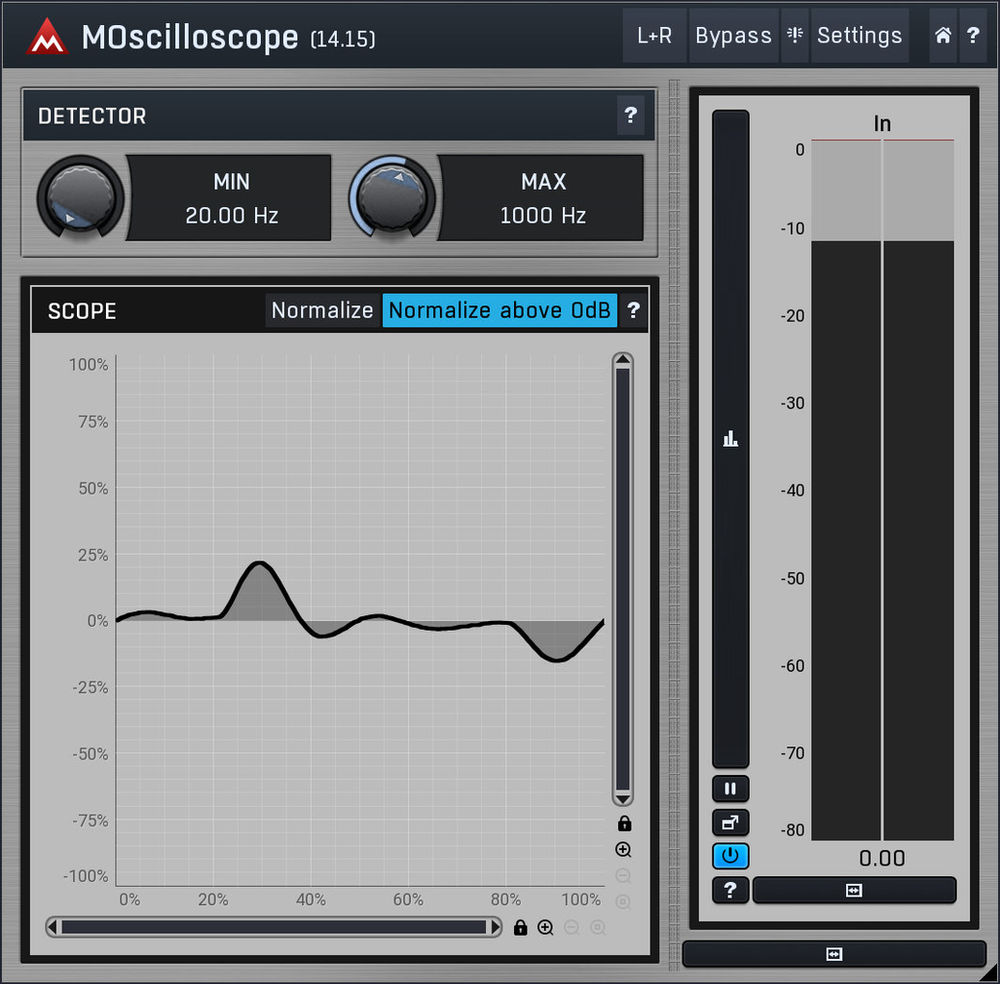Open the home menu icon in title bar
This screenshot has height=984, width=1000.
tap(941, 35)
